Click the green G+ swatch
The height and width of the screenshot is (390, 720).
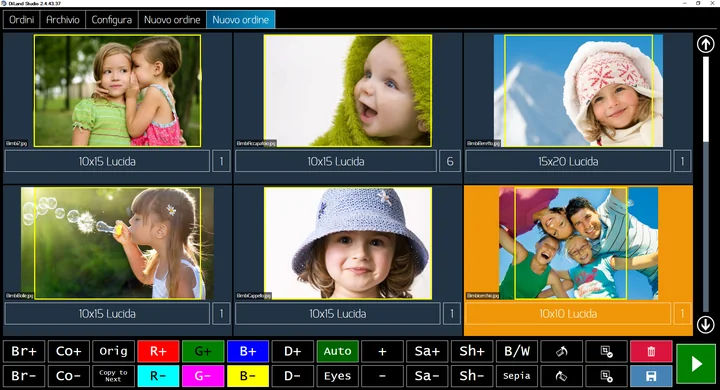(203, 351)
